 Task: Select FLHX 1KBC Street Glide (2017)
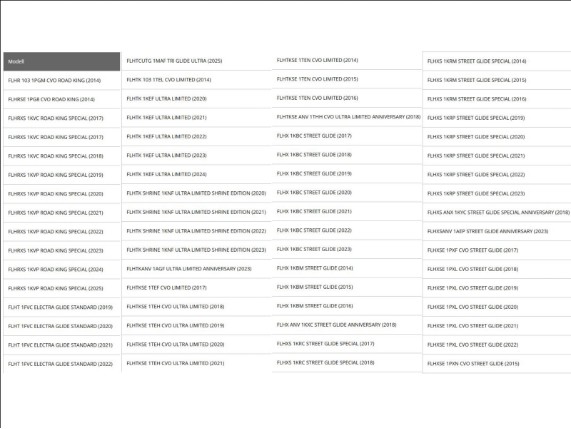point(314,137)
